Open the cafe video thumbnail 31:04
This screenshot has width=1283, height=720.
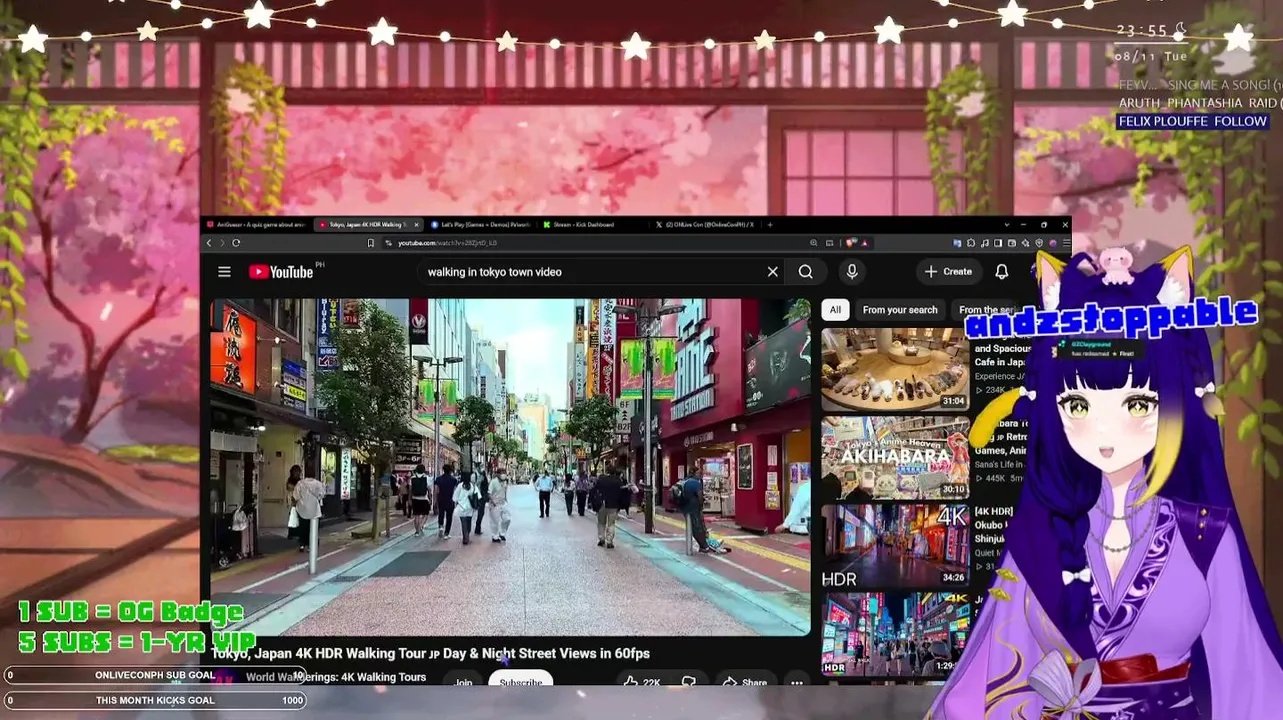[895, 369]
